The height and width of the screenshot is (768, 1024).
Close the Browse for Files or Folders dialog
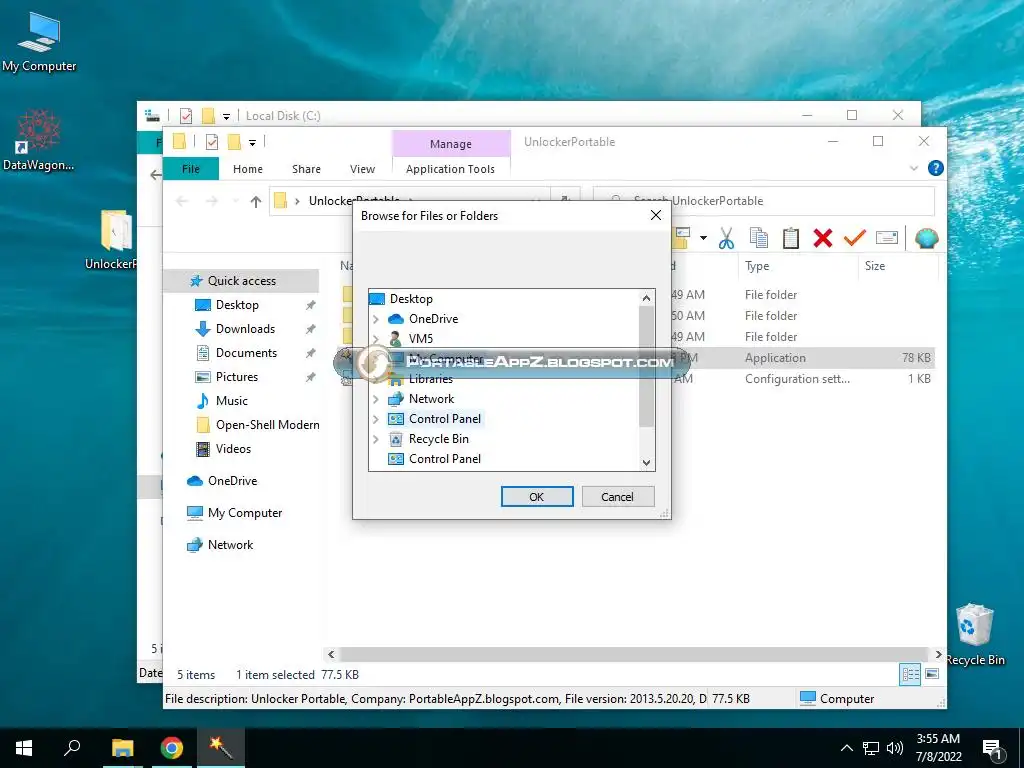(x=656, y=216)
